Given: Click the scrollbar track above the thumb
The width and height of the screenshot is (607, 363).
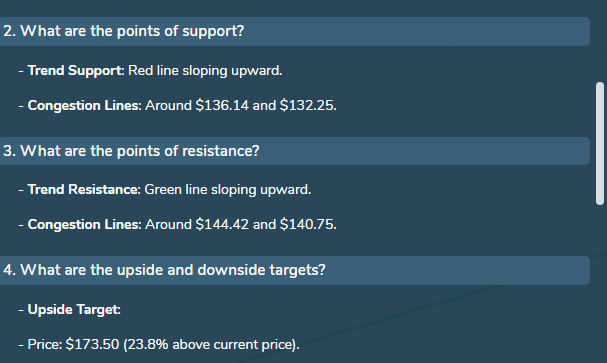Looking at the screenshot, I should 600,41.
